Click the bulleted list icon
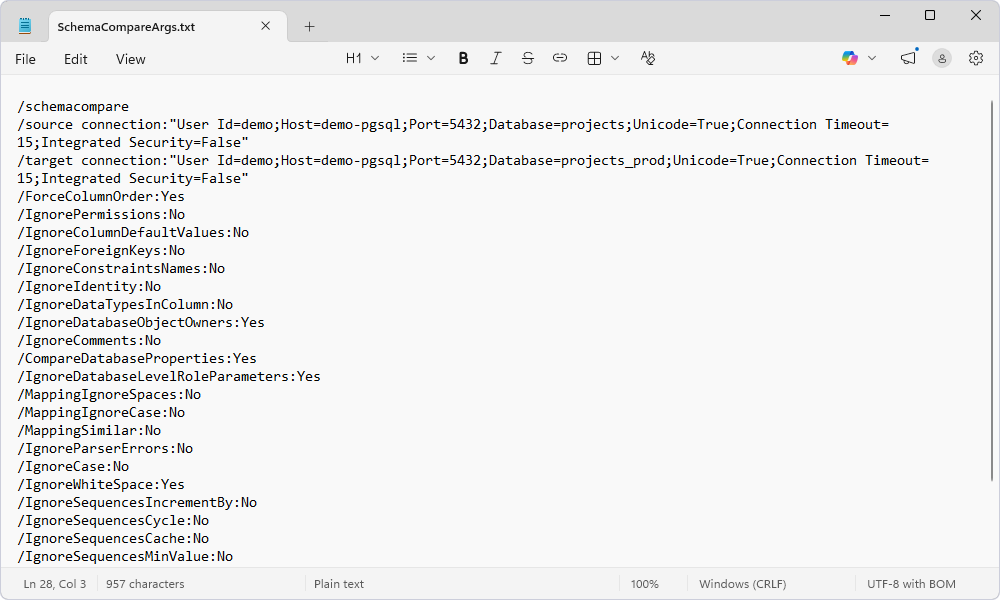 click(410, 58)
